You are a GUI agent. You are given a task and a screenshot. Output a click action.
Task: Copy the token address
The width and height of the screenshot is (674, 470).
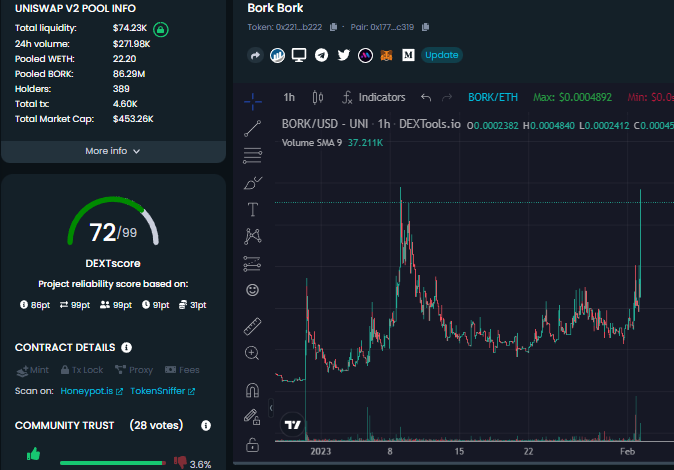tap(333, 27)
